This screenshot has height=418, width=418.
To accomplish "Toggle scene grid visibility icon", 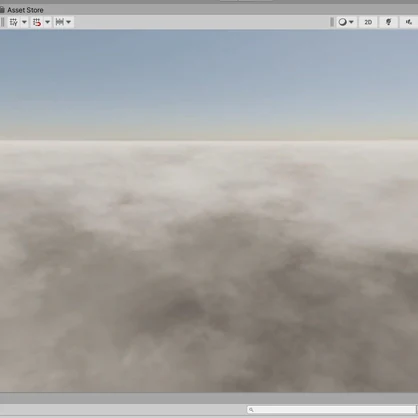I will tap(13, 22).
